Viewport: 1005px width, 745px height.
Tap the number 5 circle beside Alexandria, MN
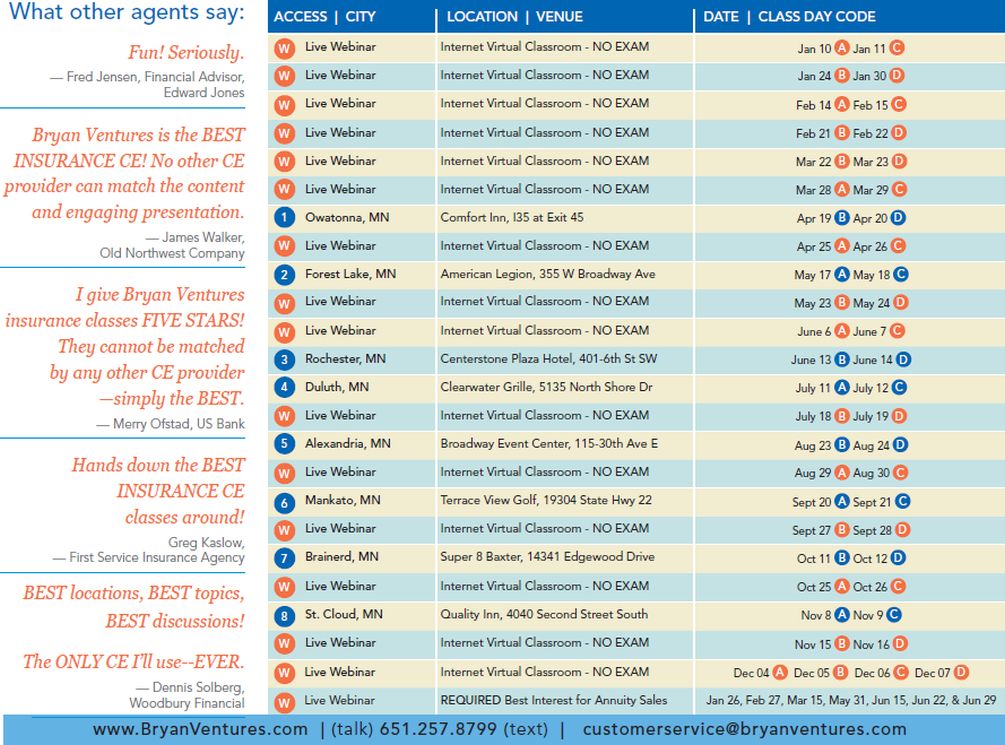(x=284, y=444)
